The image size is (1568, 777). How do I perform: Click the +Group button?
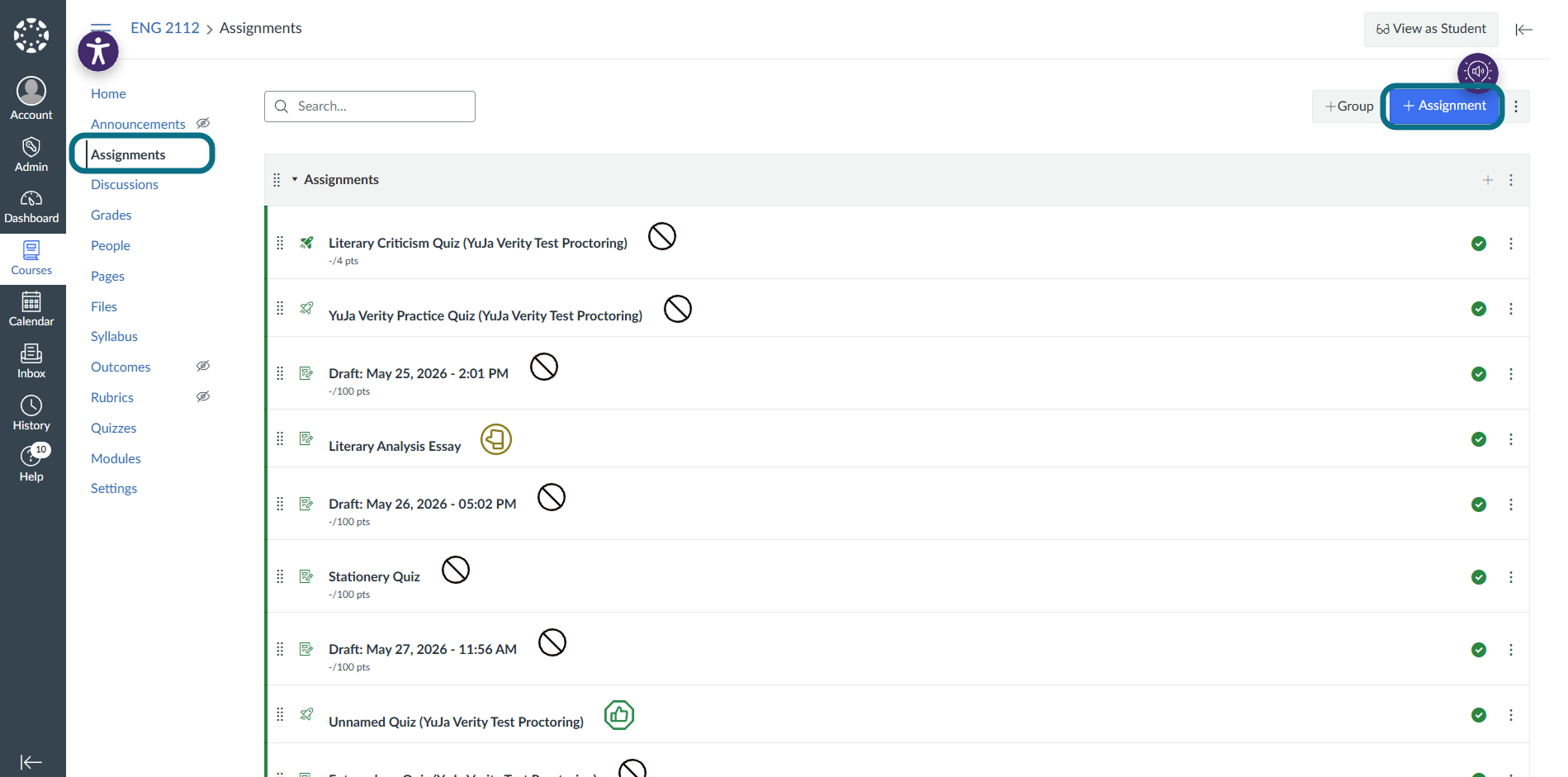[1348, 107]
